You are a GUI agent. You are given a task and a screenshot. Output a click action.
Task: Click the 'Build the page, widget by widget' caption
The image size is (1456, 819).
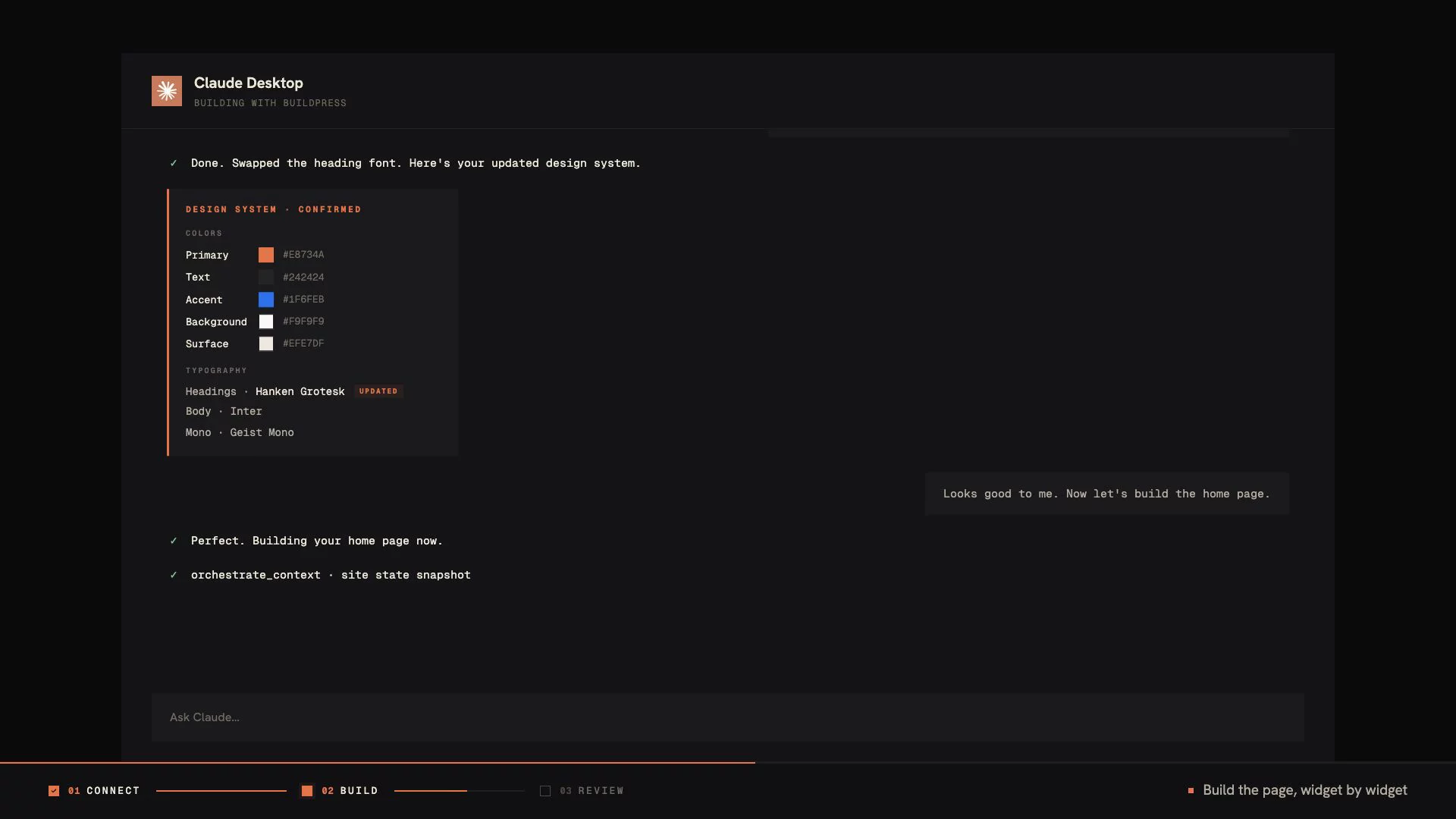[1305, 790]
